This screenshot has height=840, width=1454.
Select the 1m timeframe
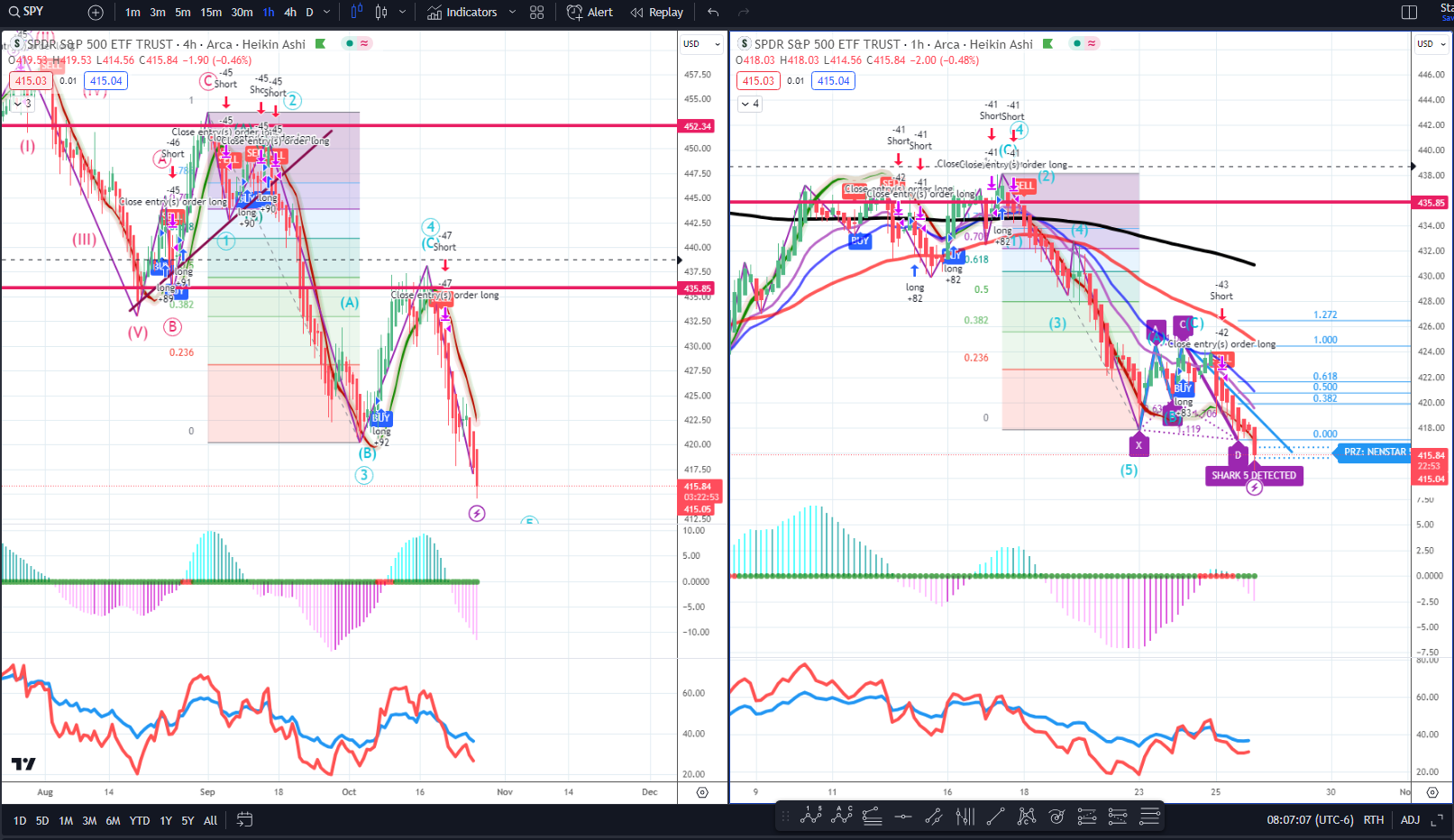pos(133,13)
